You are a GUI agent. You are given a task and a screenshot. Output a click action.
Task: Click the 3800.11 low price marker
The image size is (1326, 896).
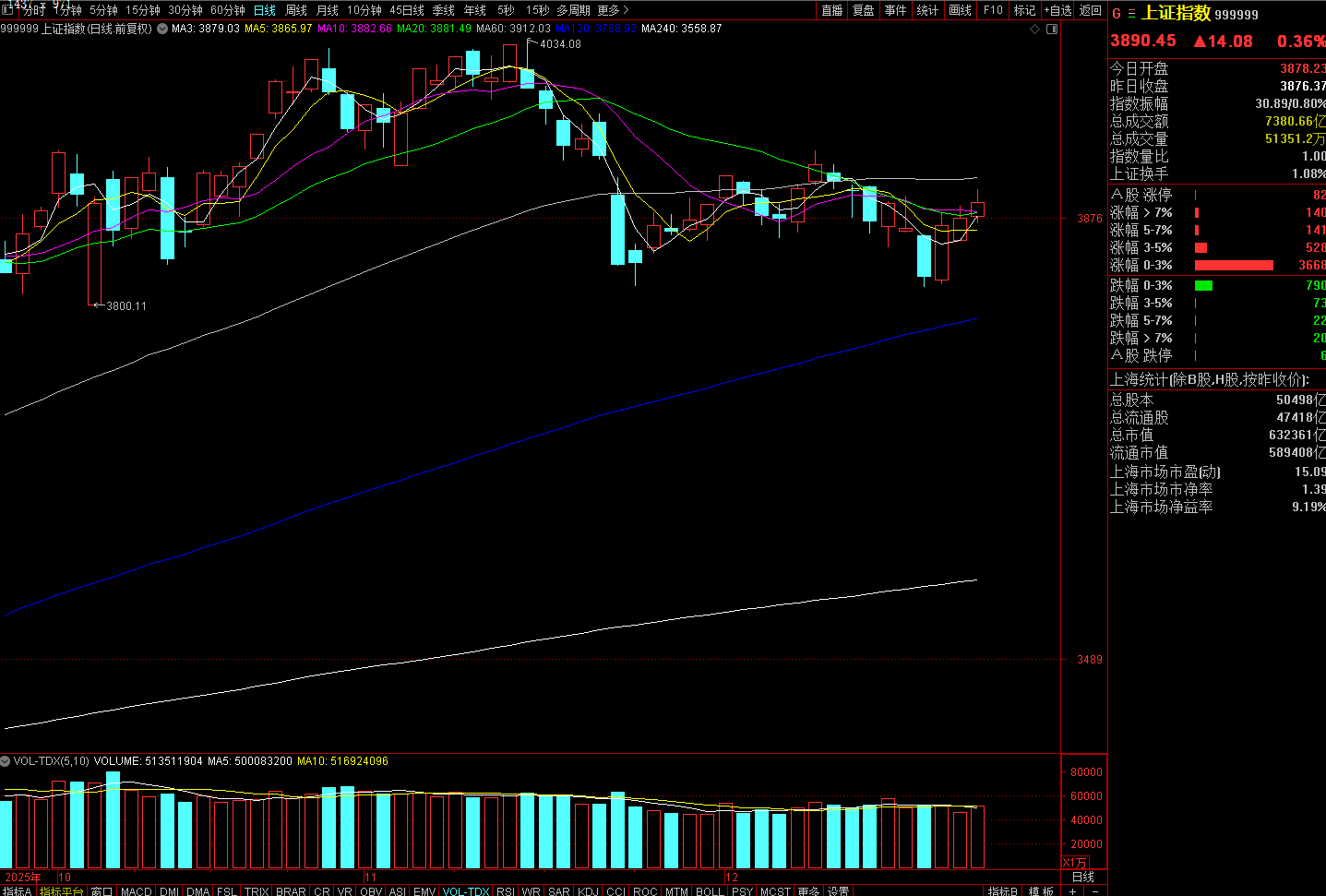click(126, 305)
